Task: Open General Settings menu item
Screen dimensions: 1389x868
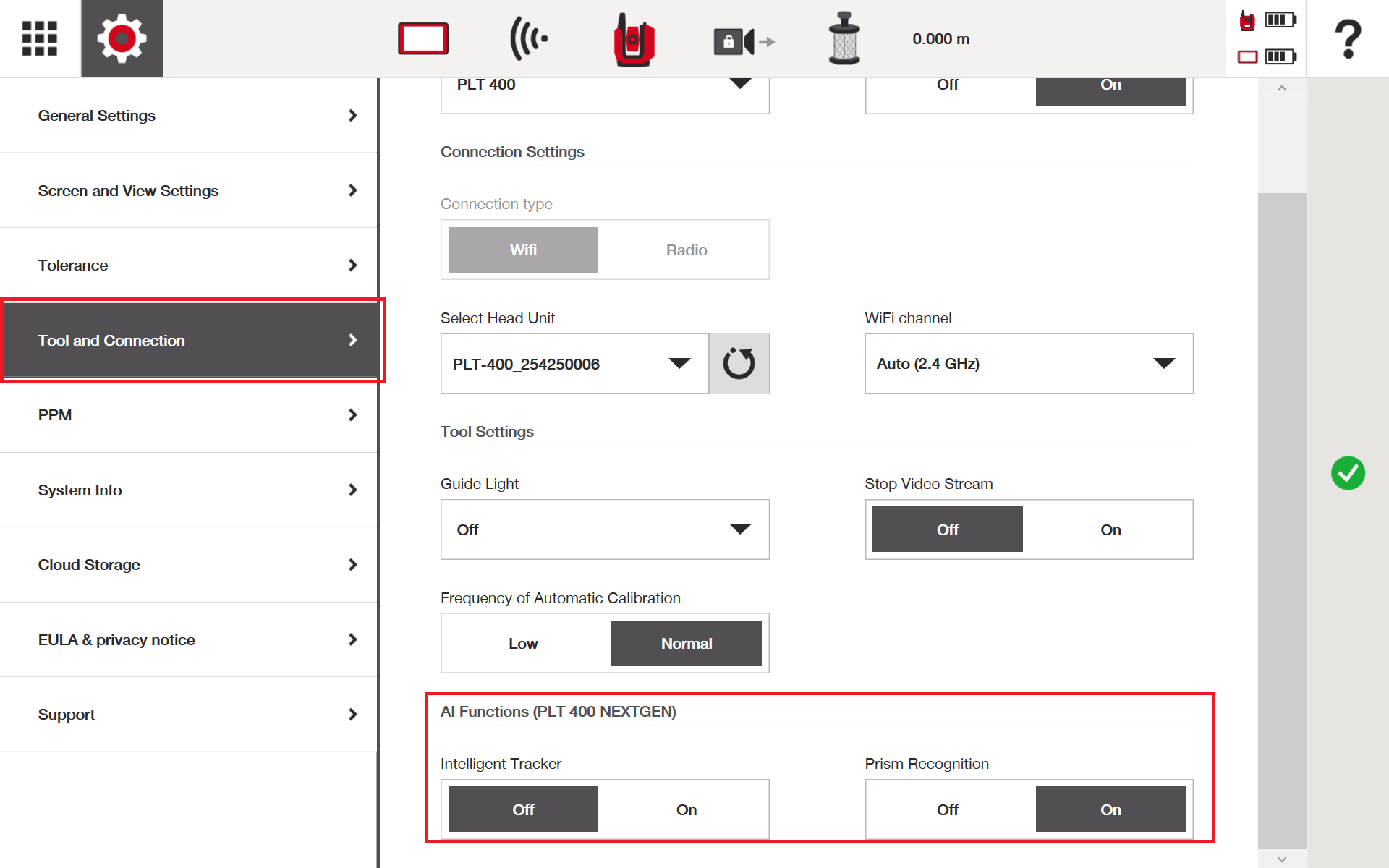Action: (x=189, y=116)
